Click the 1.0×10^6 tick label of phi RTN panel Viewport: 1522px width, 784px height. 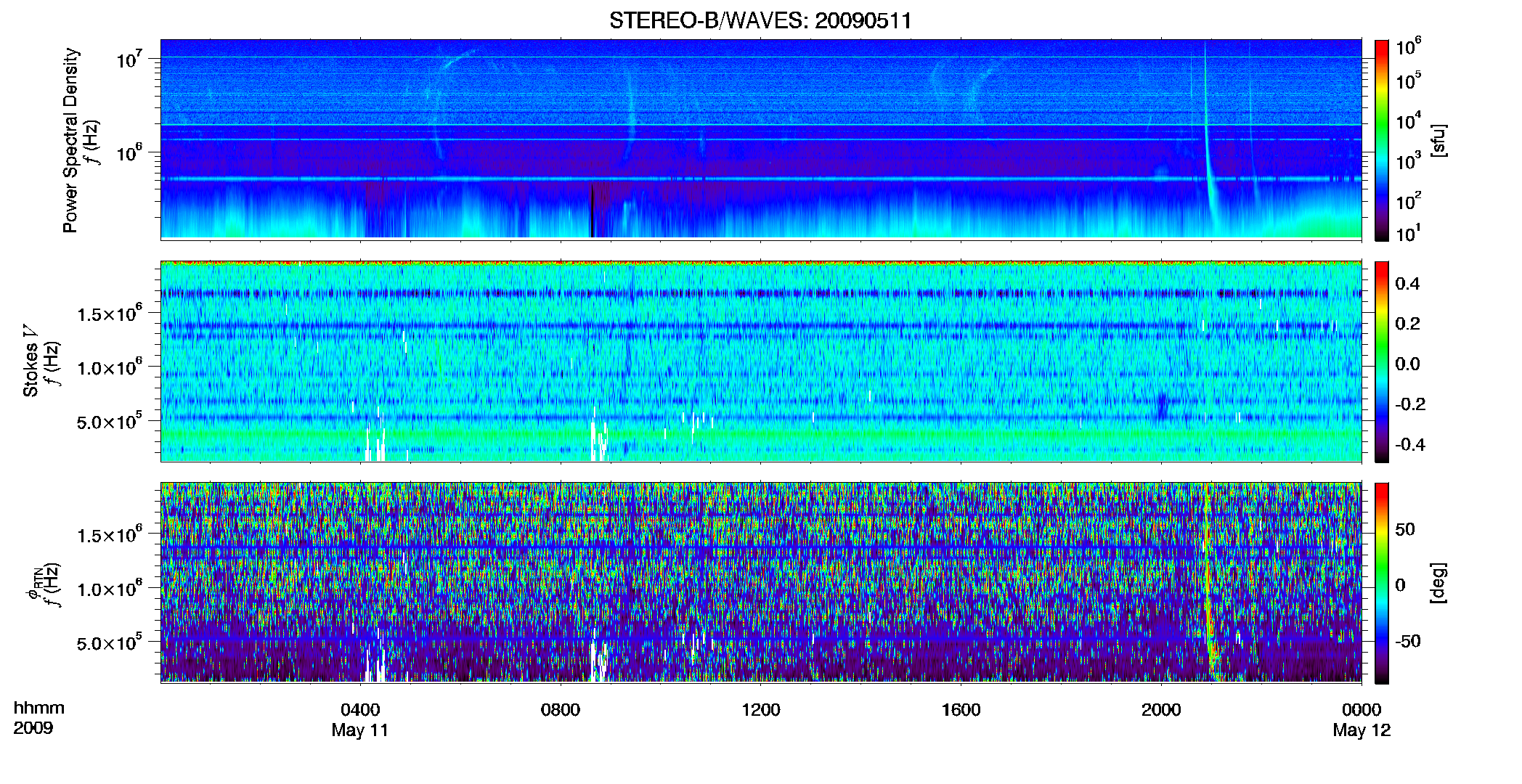[110, 589]
